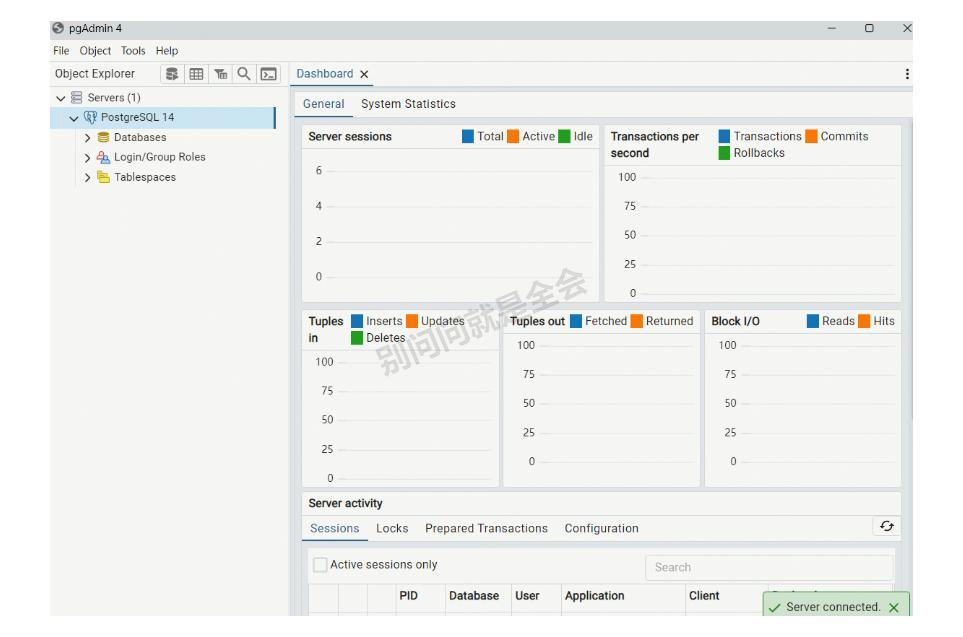Expand the Login/Group Roles node
Viewport: 963px width, 637px height.
pos(87,158)
